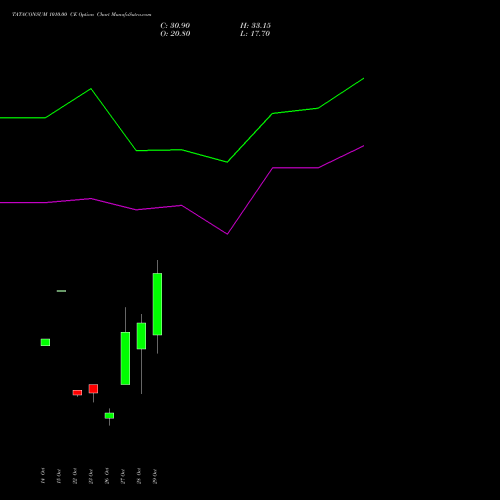The width and height of the screenshot is (500, 500).
Task: Select the low value L: 17.70
Action: pyautogui.click(x=255, y=34)
